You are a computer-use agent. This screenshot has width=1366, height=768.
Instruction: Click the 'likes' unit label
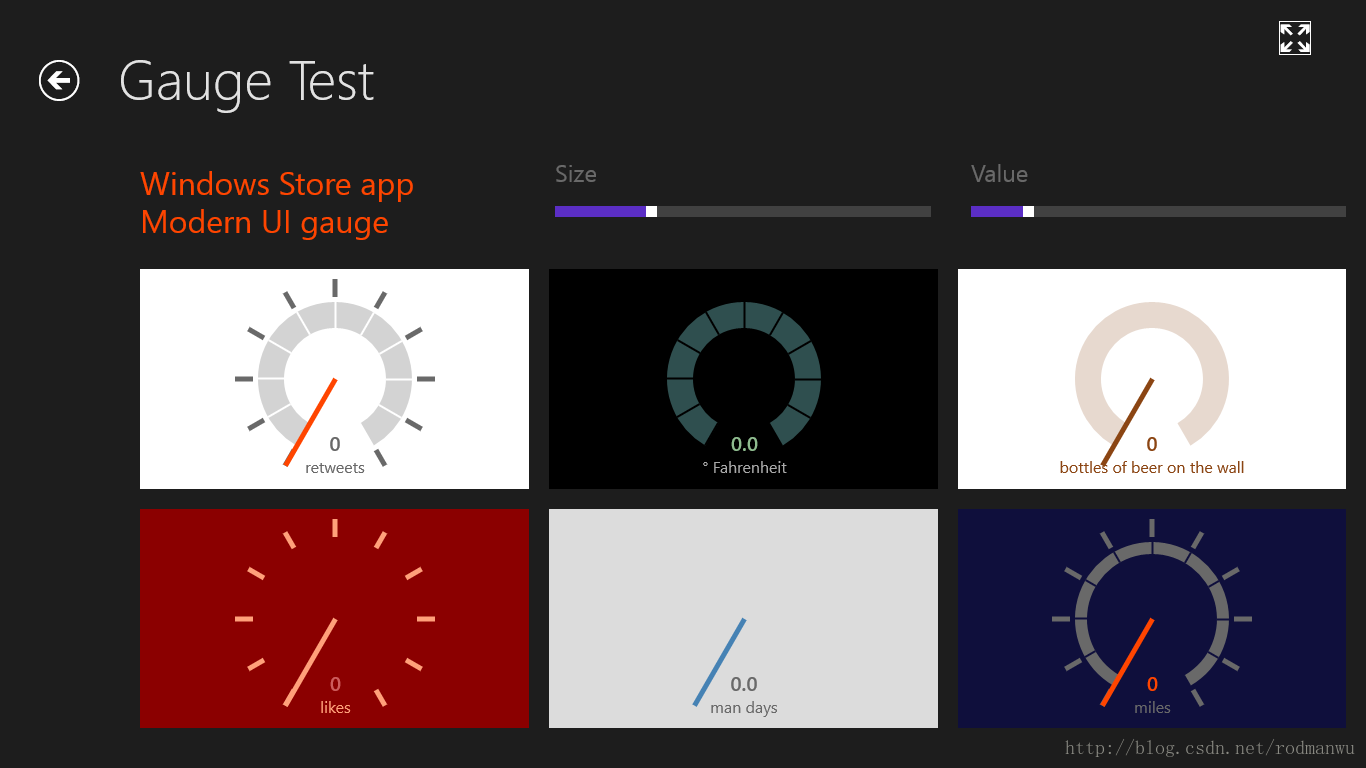pos(335,707)
